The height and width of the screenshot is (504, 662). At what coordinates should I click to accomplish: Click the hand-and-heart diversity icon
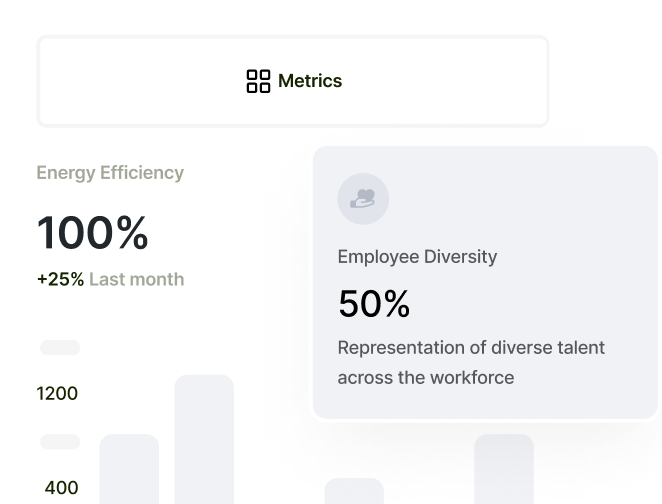(x=362, y=198)
